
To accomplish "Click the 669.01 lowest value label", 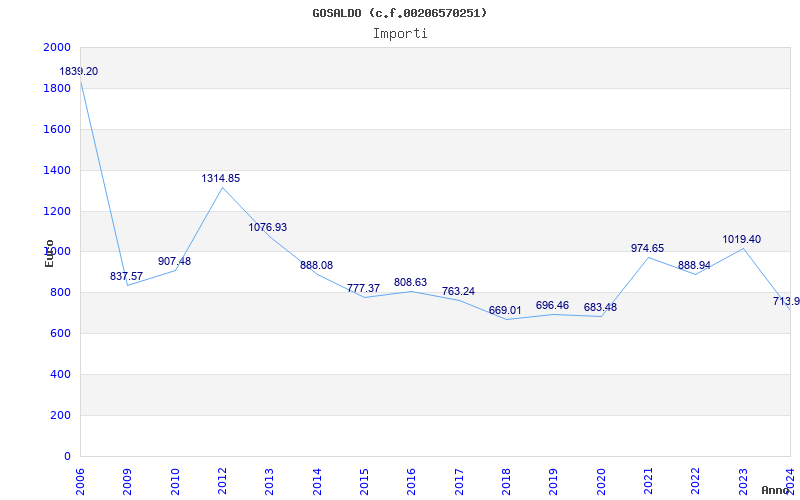I will pos(505,311).
